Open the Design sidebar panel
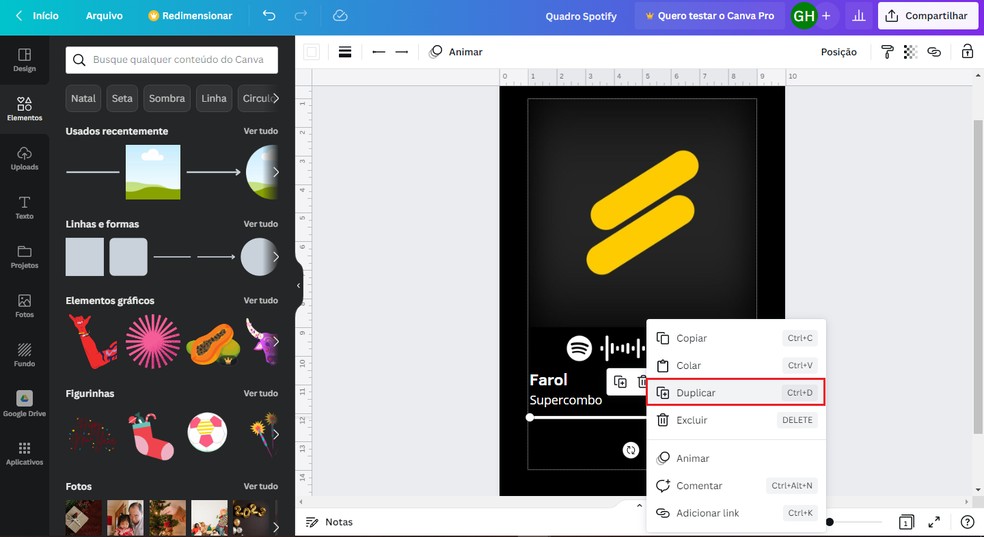Viewport: 984px width, 537px height. point(24,60)
